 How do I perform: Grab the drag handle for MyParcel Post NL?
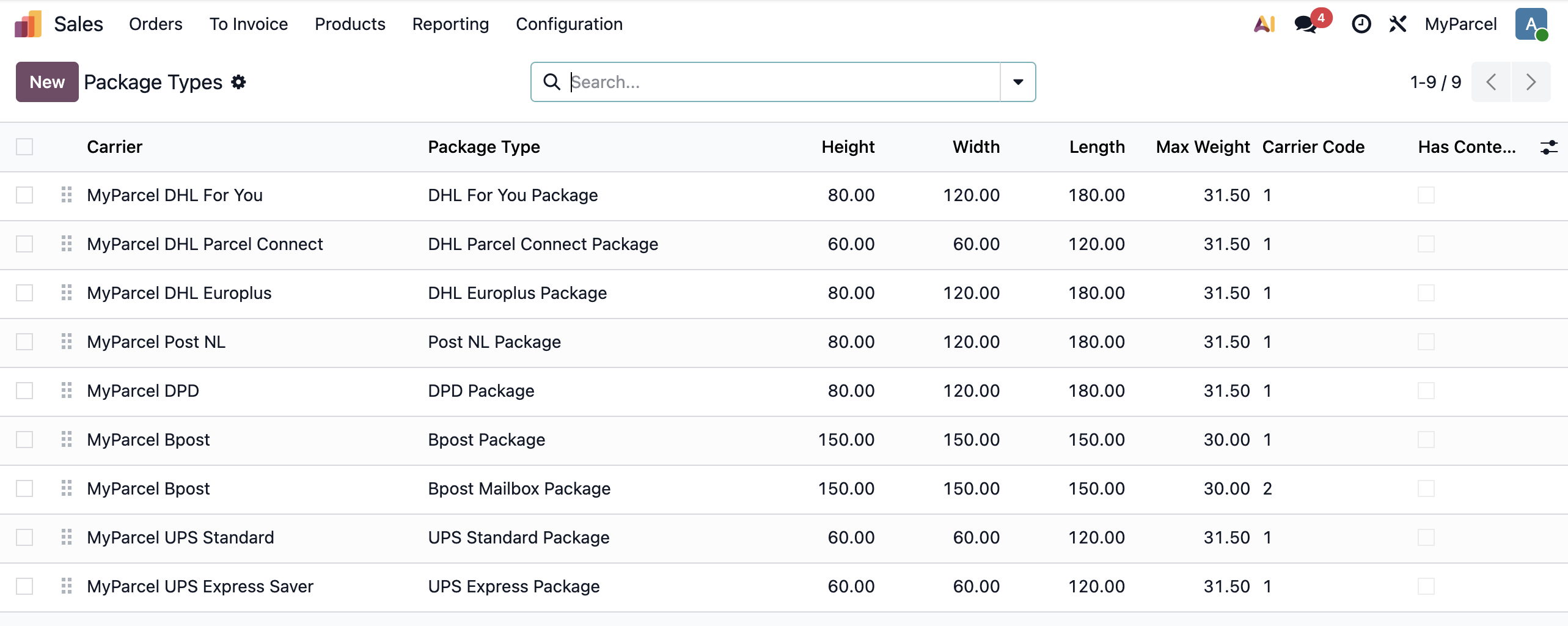coord(67,342)
